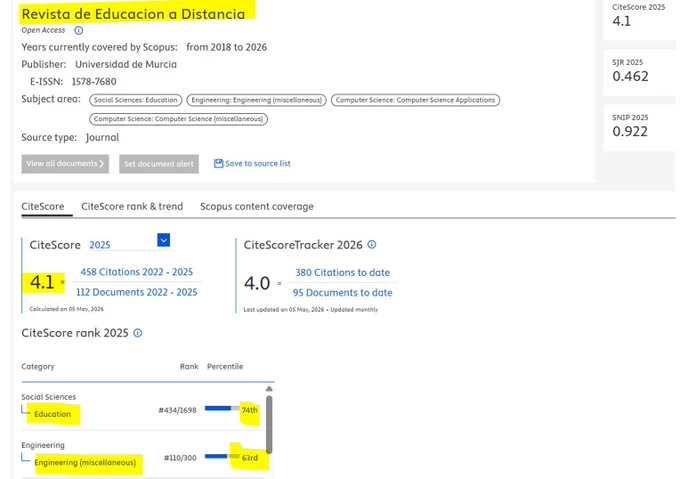The height and width of the screenshot is (479, 680).
Task: Click the 74th percentile value
Action: [x=249, y=410]
